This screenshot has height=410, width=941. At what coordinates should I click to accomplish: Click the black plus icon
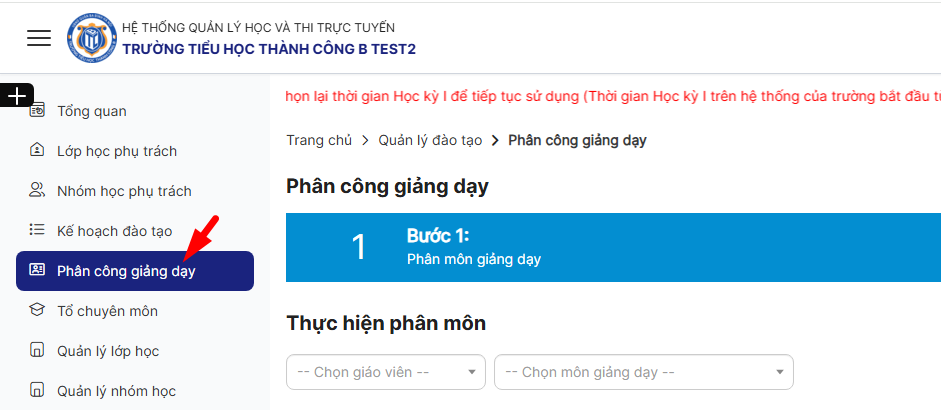[17, 95]
